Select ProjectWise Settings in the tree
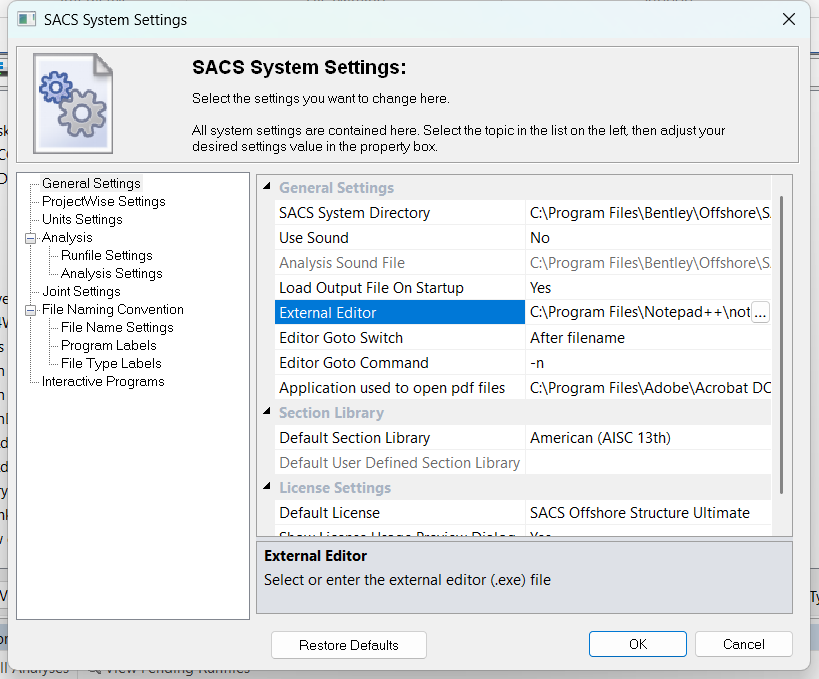The width and height of the screenshot is (819, 679). coord(103,201)
